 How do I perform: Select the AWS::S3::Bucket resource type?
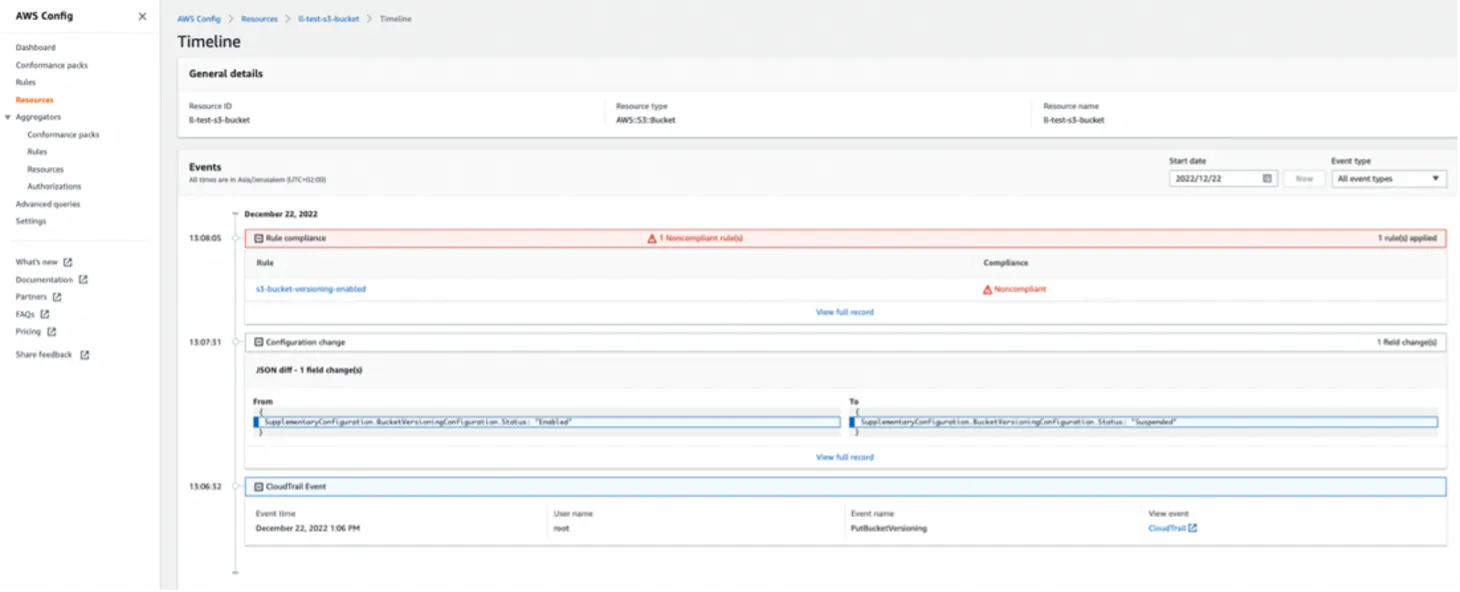[646, 120]
